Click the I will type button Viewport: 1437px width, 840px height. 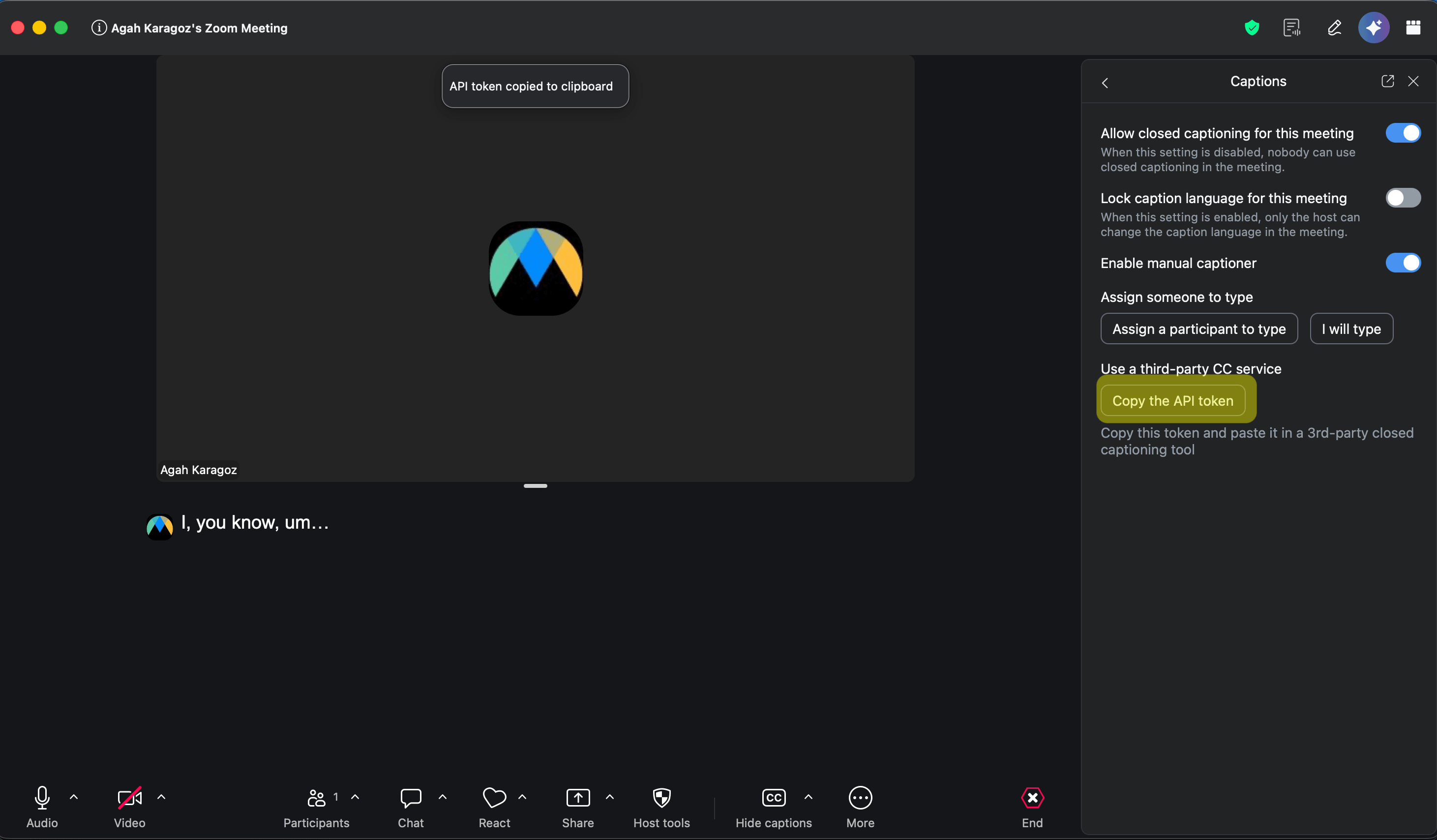tap(1351, 329)
